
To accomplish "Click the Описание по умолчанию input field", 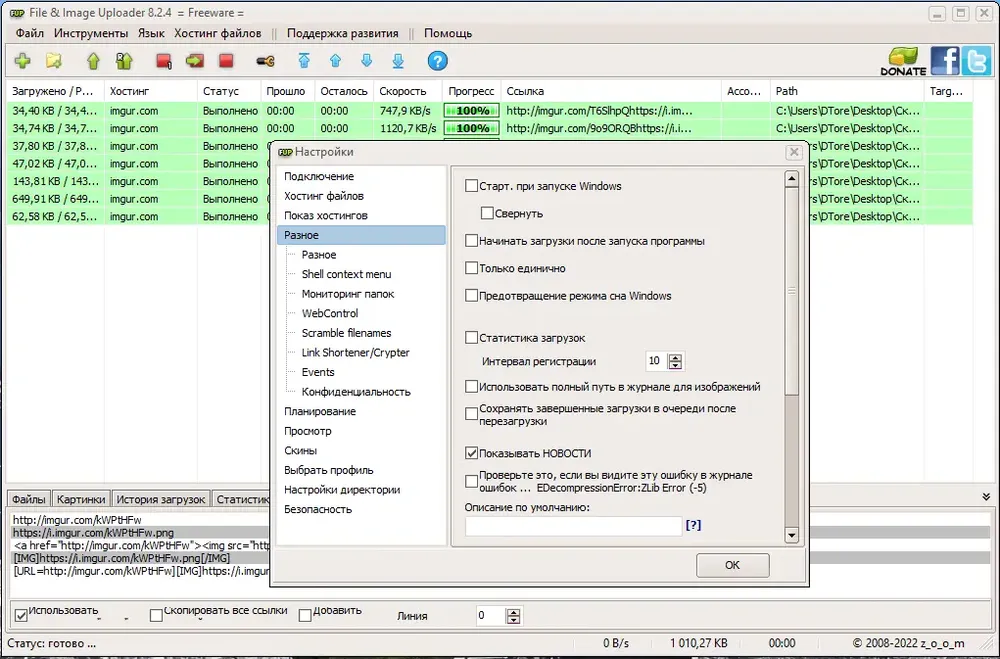I will (573, 526).
